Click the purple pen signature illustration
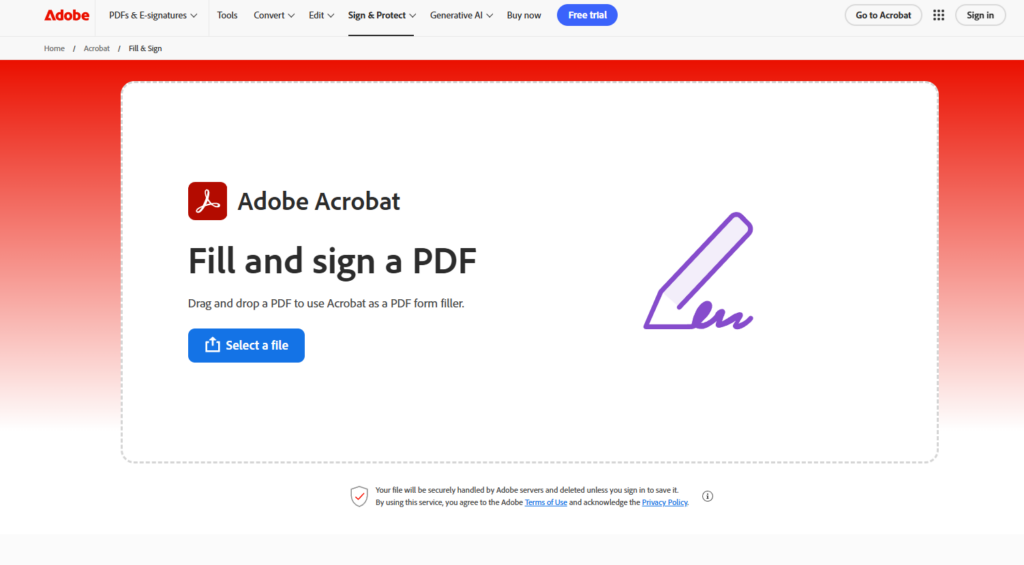Viewport: 1024px width, 565px height. click(x=700, y=272)
